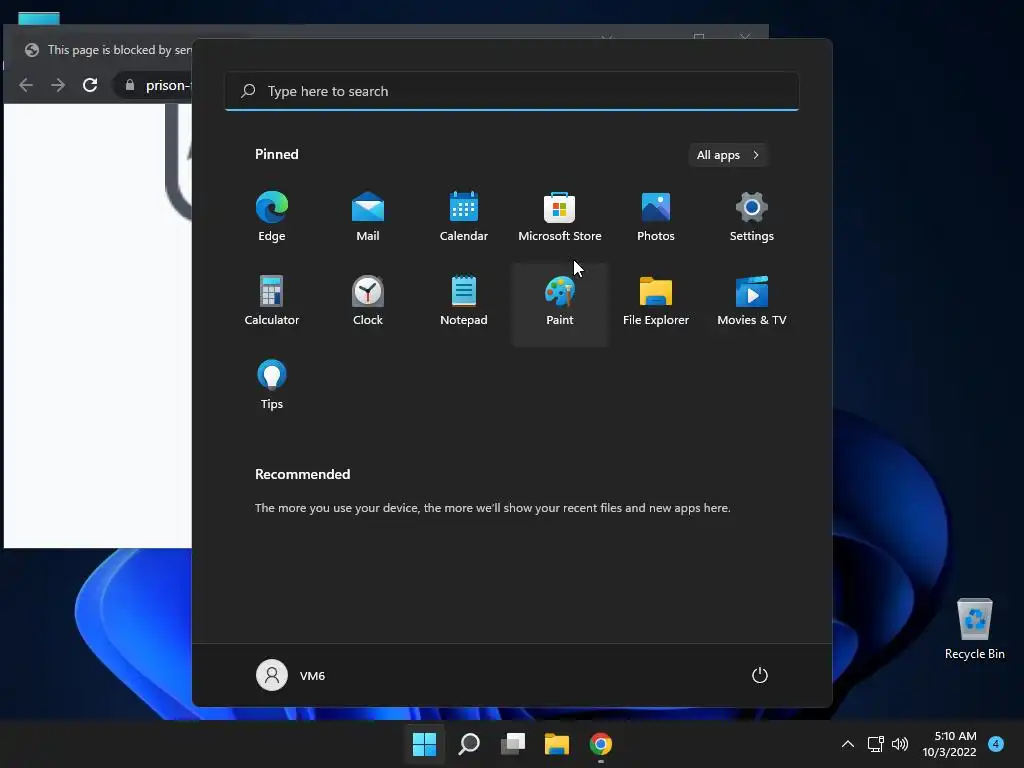Open the VM6 user account menu
Screen dimensions: 1024x768
coord(291,675)
